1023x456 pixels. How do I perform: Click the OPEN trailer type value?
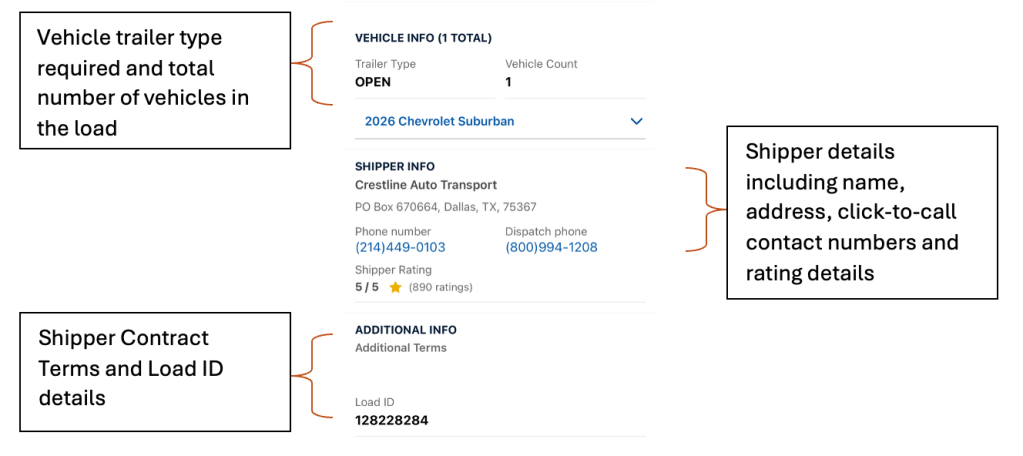373,82
